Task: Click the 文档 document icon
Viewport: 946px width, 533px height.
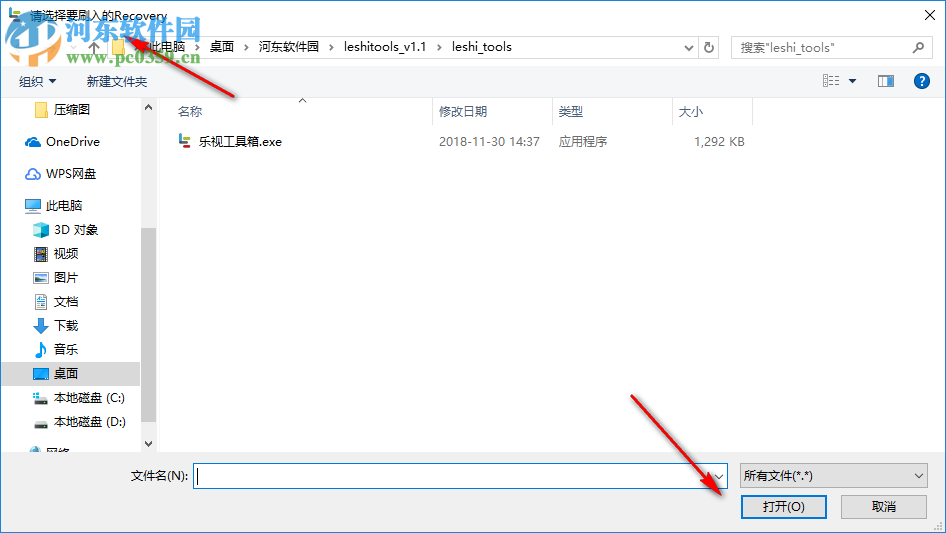Action: point(40,302)
